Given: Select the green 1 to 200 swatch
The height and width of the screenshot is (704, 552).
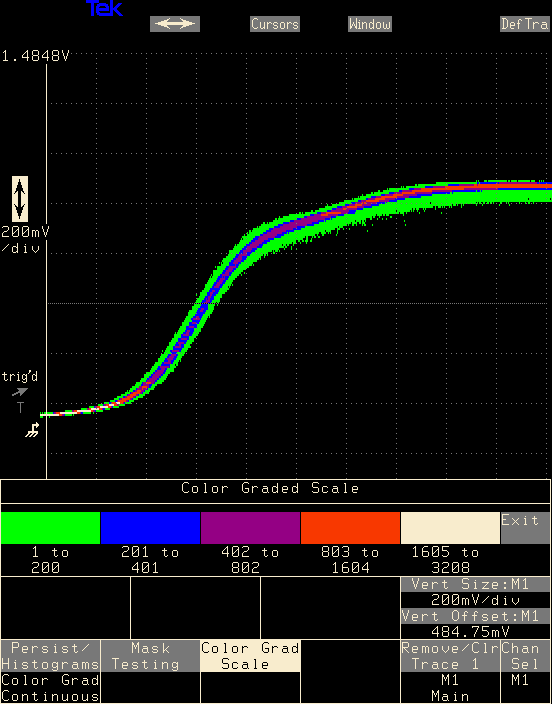Looking at the screenshot, I should coord(50,528).
